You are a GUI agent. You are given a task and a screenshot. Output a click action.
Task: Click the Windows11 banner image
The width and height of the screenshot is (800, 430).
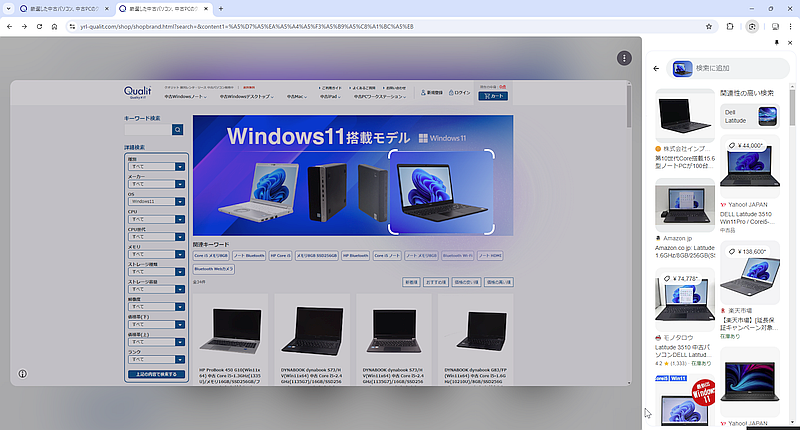click(x=353, y=175)
